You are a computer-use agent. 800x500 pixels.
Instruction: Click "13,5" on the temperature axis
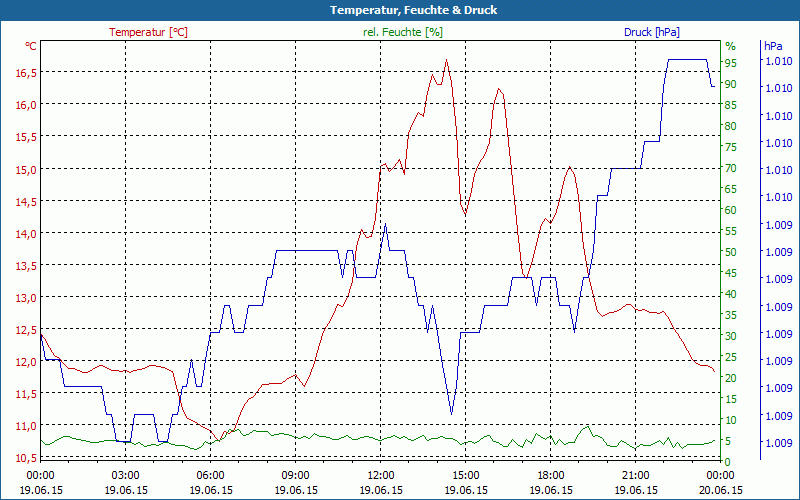click(26, 266)
